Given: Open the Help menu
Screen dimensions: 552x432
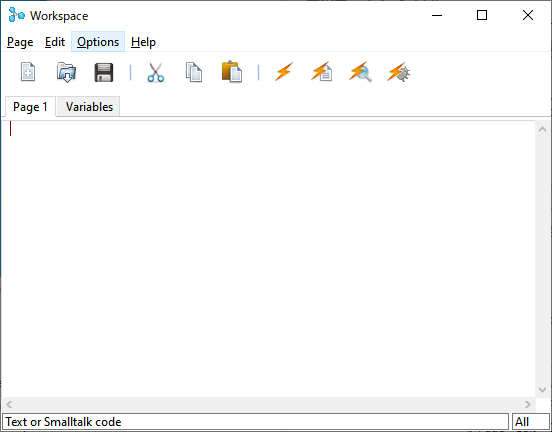Looking at the screenshot, I should pyautogui.click(x=143, y=42).
